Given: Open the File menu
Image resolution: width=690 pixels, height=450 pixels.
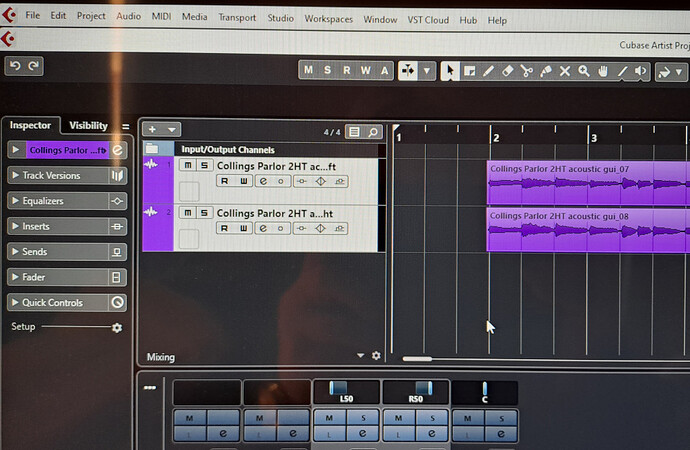Looking at the screenshot, I should click(33, 15).
